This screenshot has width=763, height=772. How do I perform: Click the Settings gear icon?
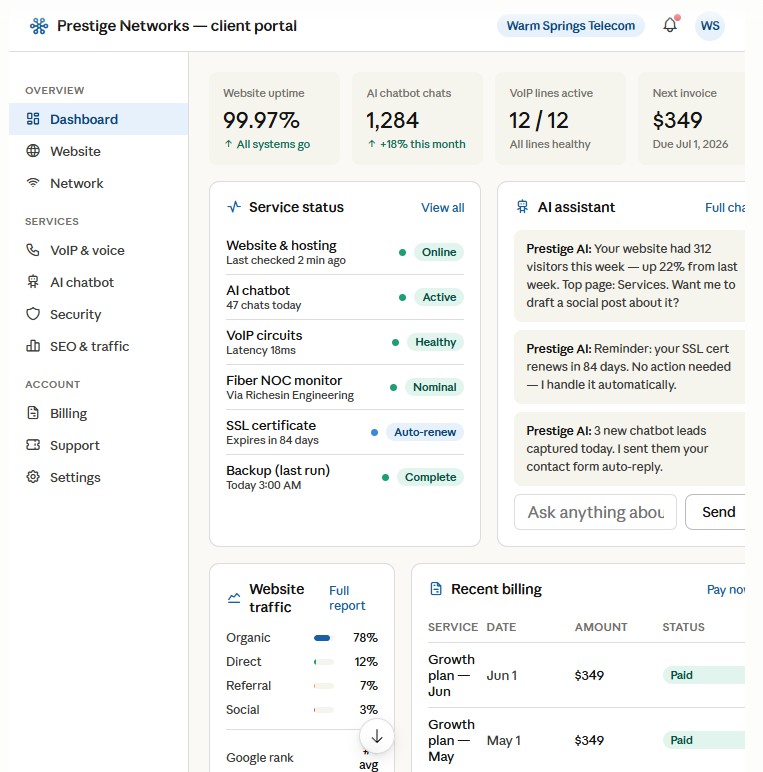coord(33,477)
